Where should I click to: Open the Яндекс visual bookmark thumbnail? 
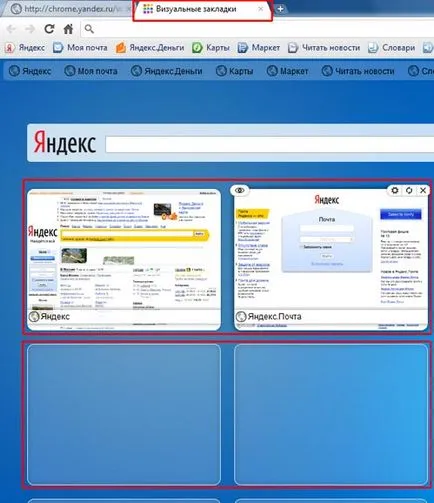point(124,260)
